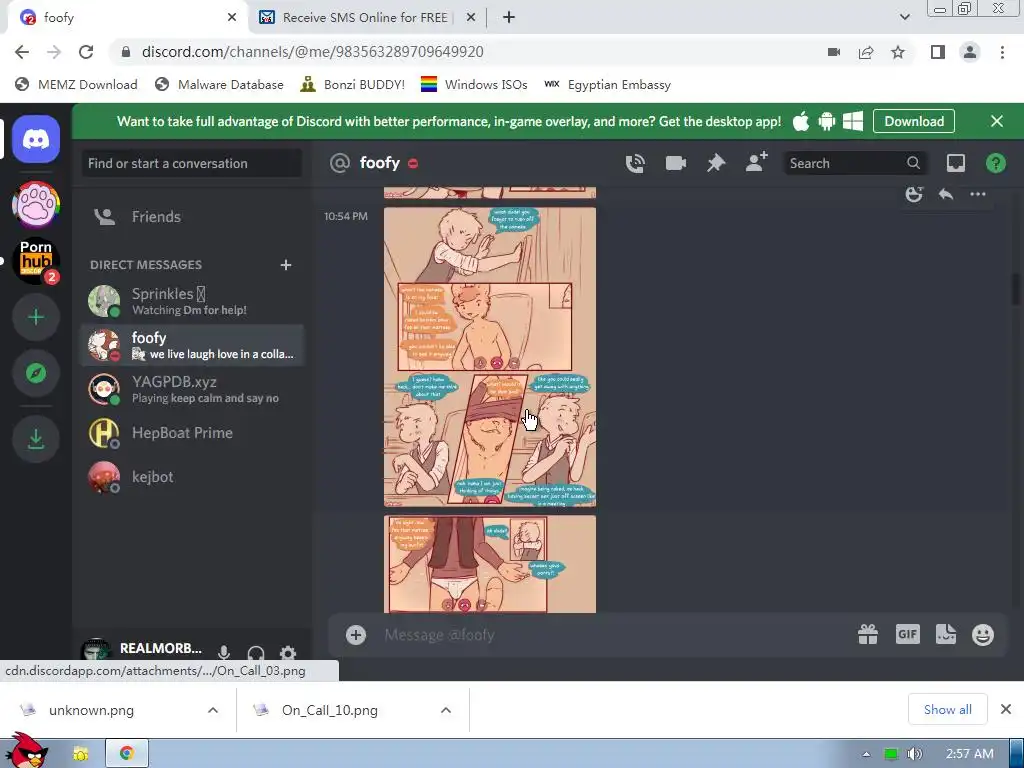The image size is (1024, 768).
Task: Open the sticker picker
Action: pos(946,634)
